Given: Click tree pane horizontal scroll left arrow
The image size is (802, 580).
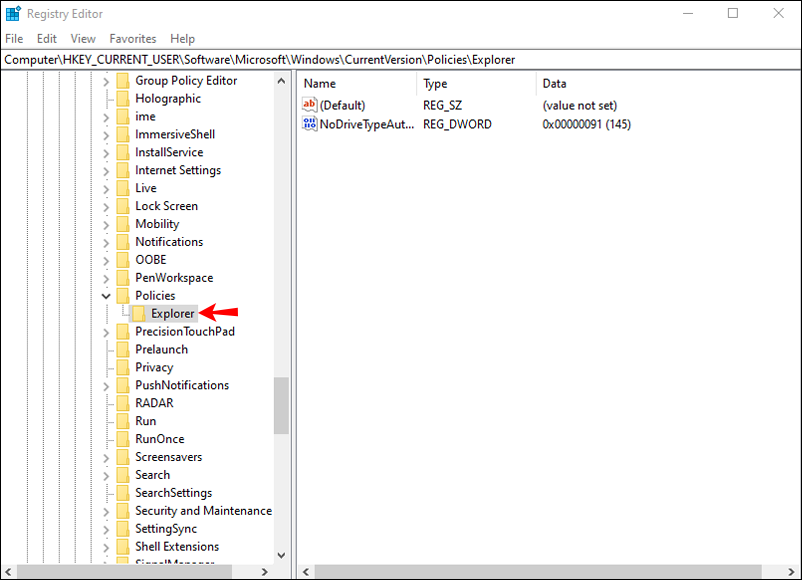Looking at the screenshot, I should pyautogui.click(x=9, y=572).
